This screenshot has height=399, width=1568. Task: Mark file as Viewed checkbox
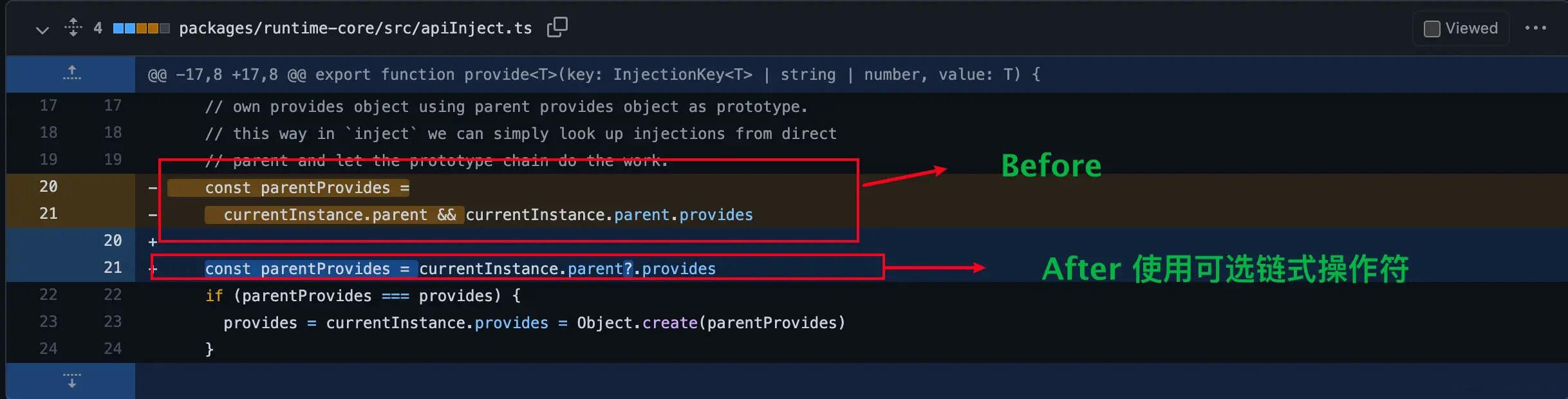click(1432, 29)
